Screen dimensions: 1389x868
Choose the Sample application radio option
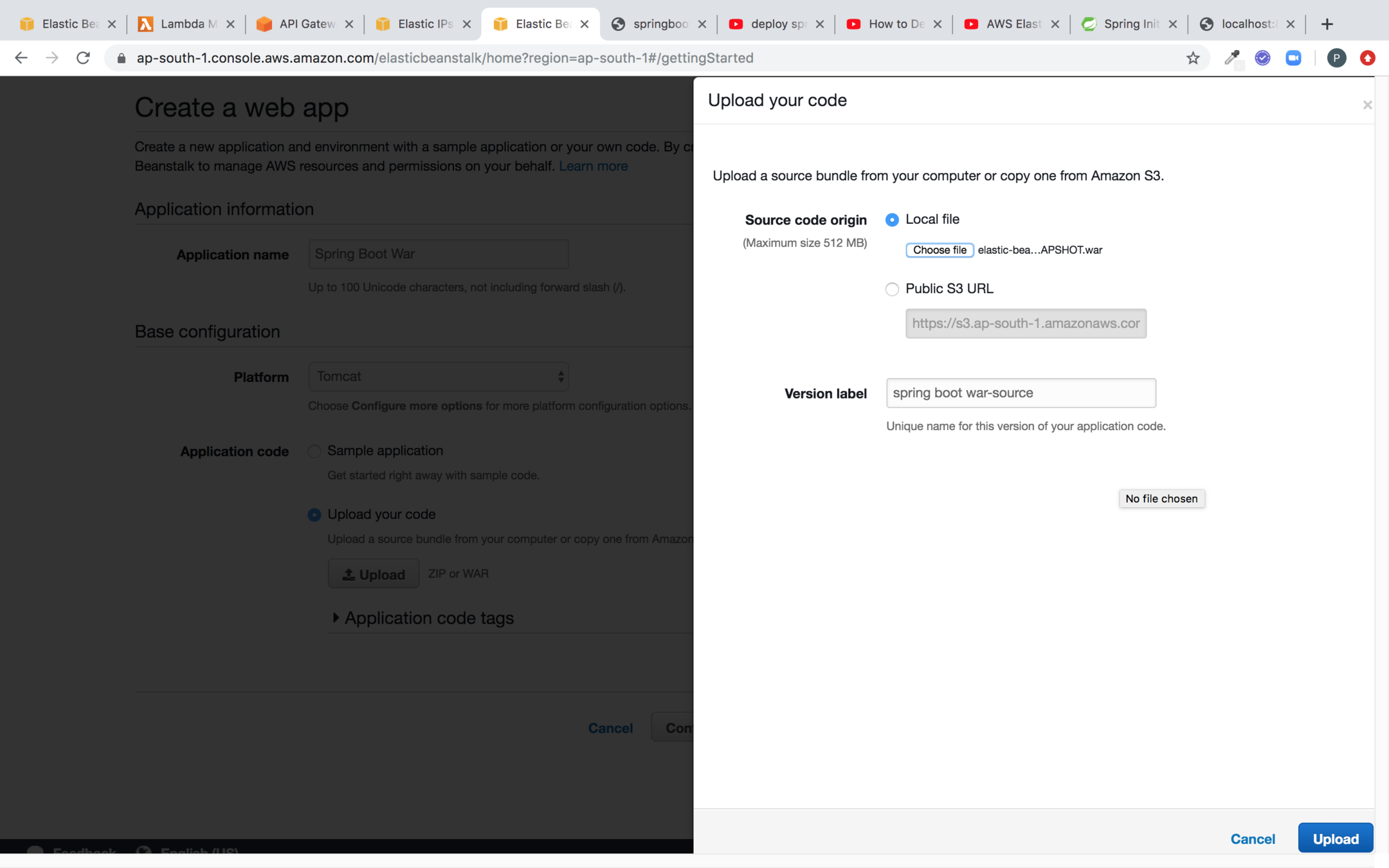314,451
